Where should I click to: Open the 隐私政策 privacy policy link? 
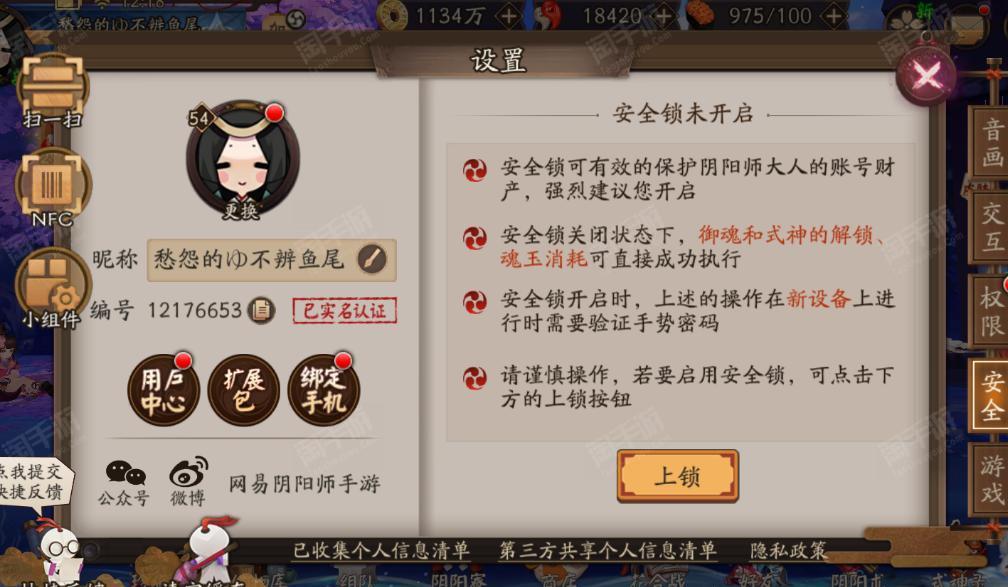pyautogui.click(x=788, y=551)
